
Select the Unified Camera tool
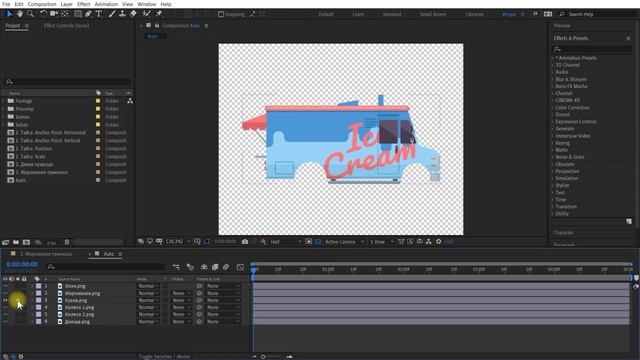coord(54,14)
